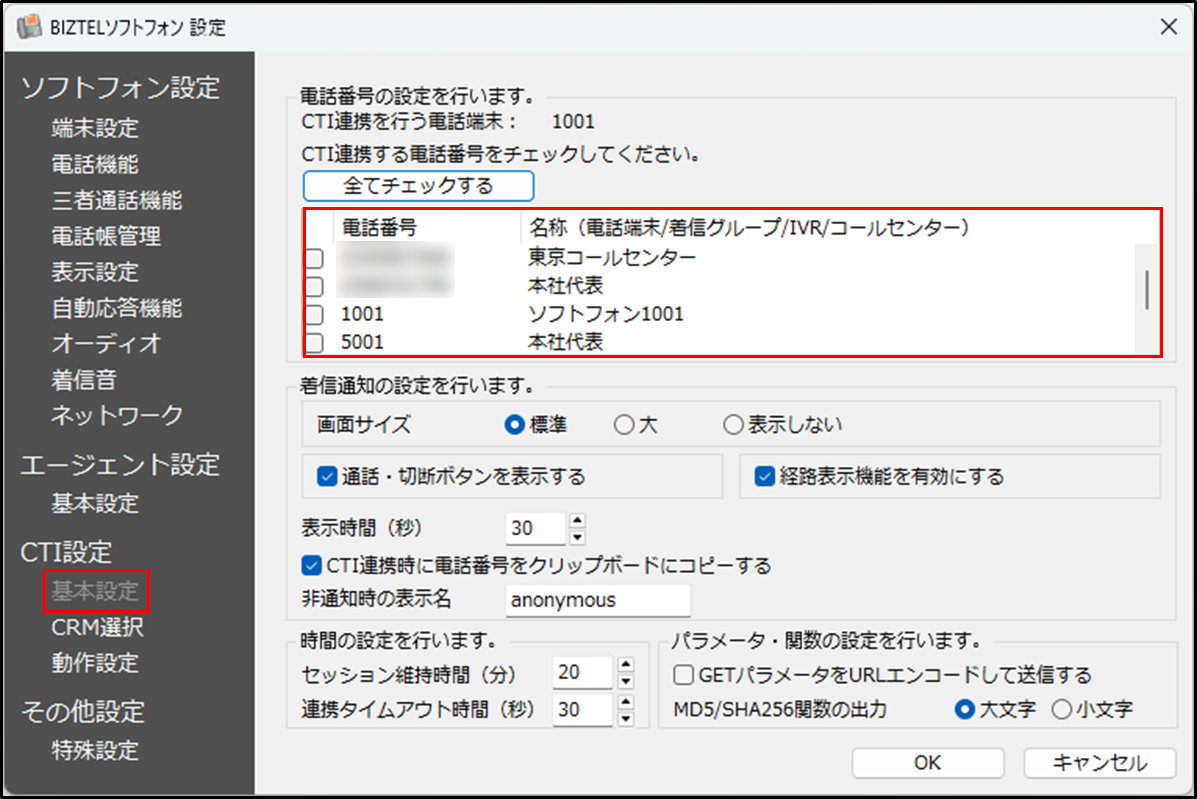Click the anonymous display name field
This screenshot has height=799, width=1197.
point(597,600)
